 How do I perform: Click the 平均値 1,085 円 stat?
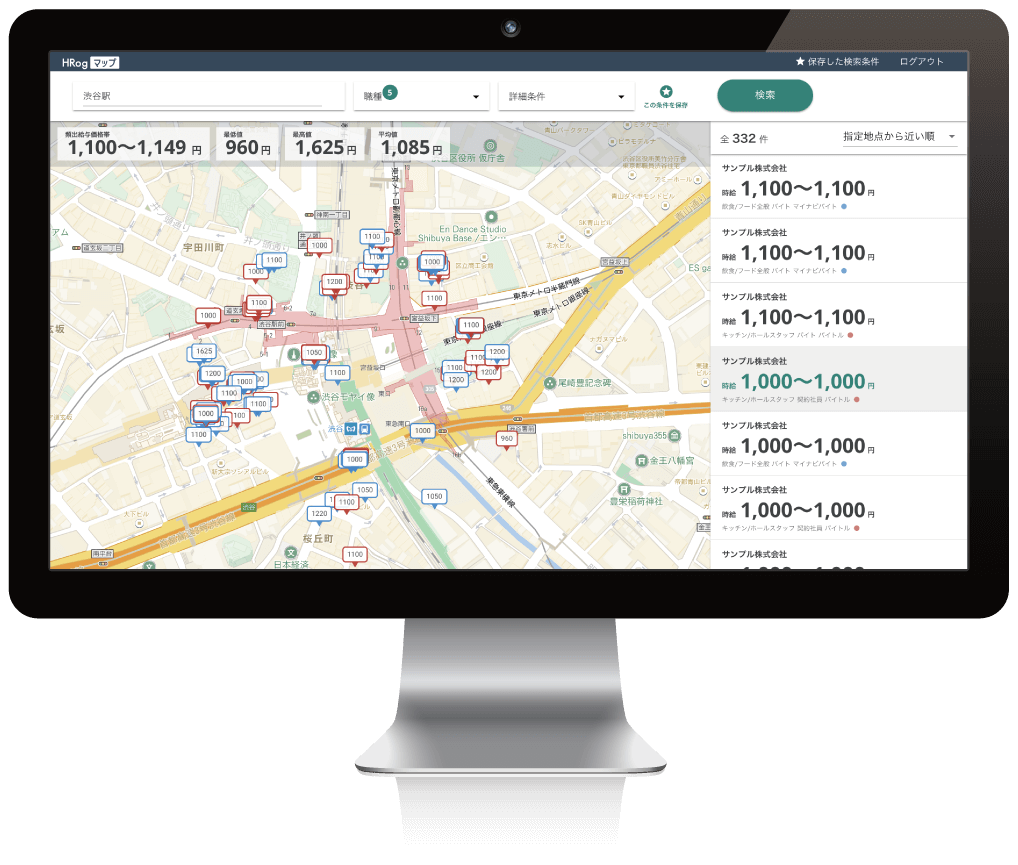412,144
